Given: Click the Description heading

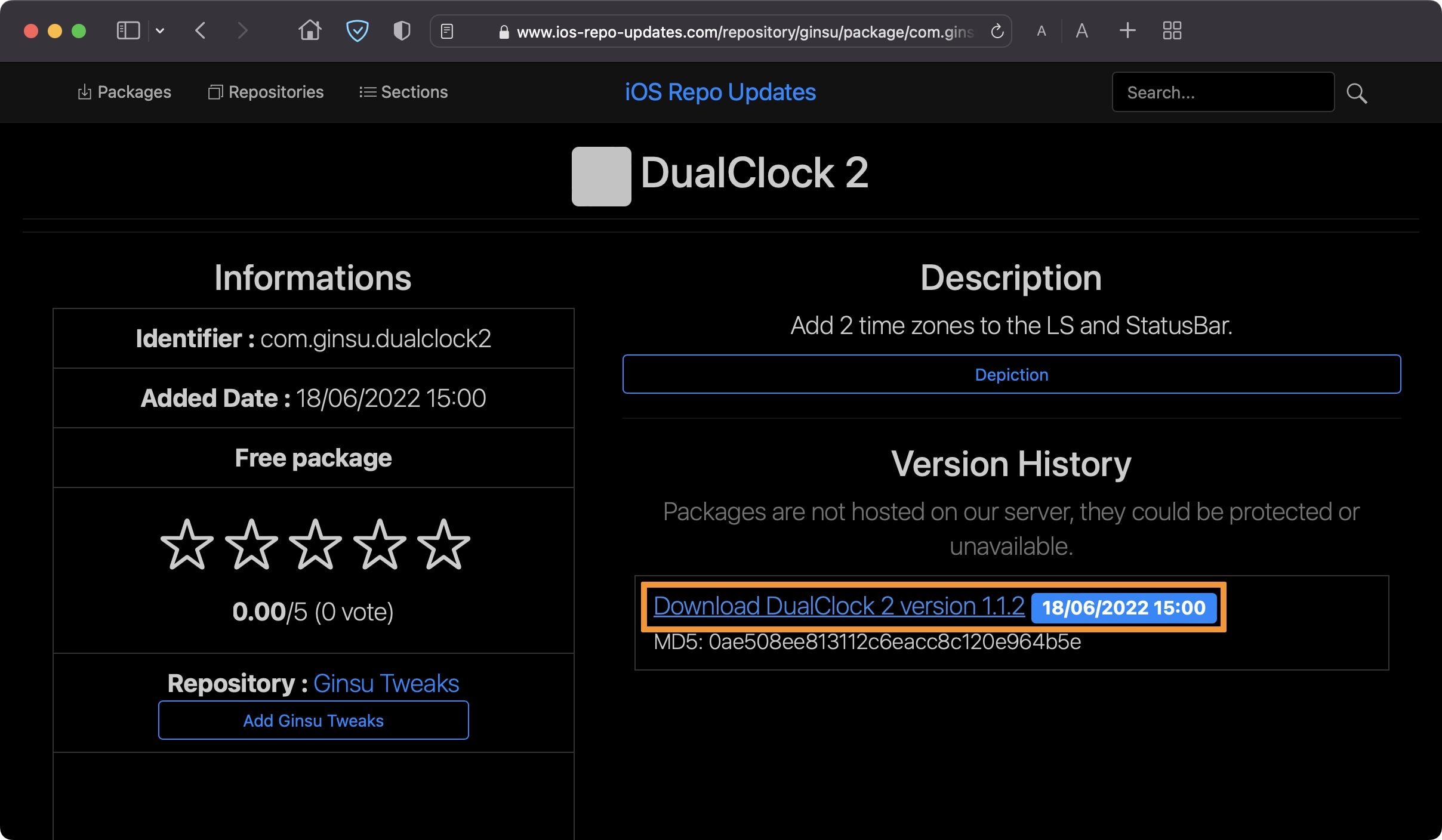Looking at the screenshot, I should pyautogui.click(x=1011, y=277).
